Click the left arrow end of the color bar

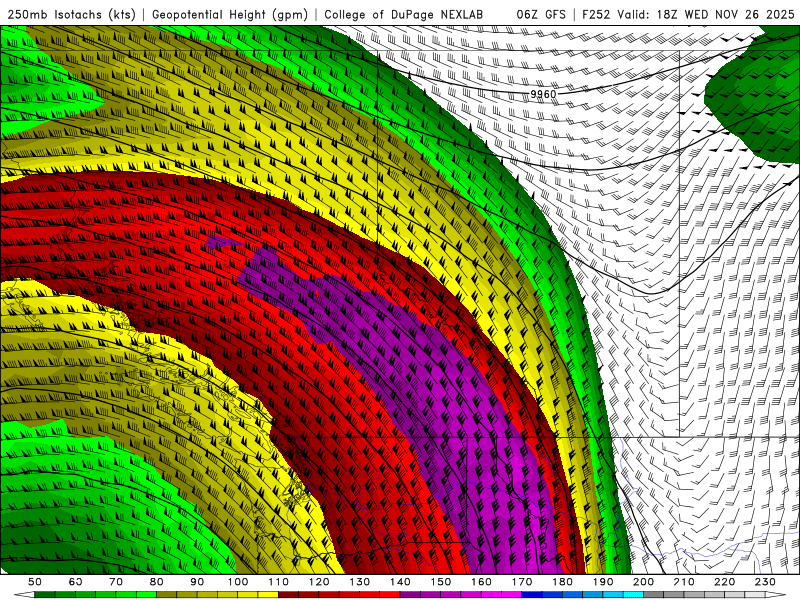(x=24, y=595)
